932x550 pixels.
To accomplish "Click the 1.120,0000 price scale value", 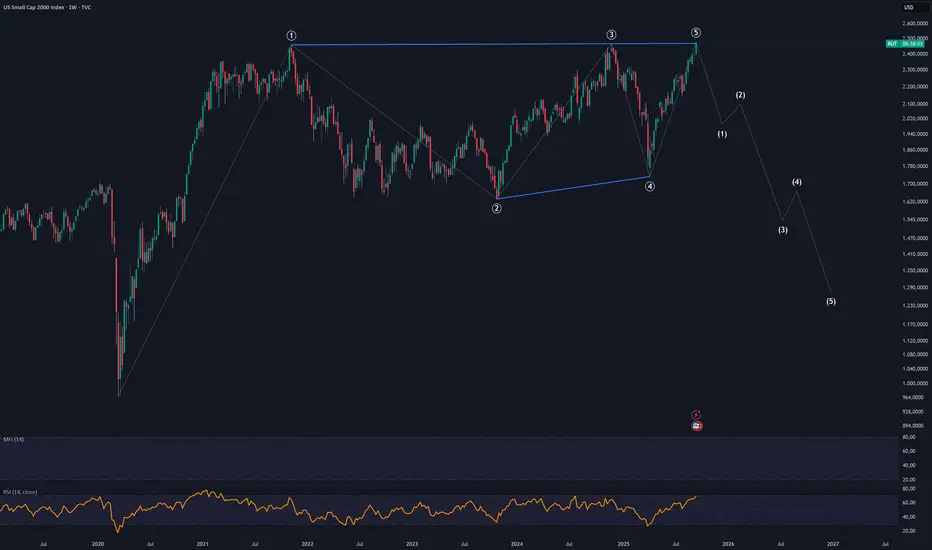I will [915, 341].
